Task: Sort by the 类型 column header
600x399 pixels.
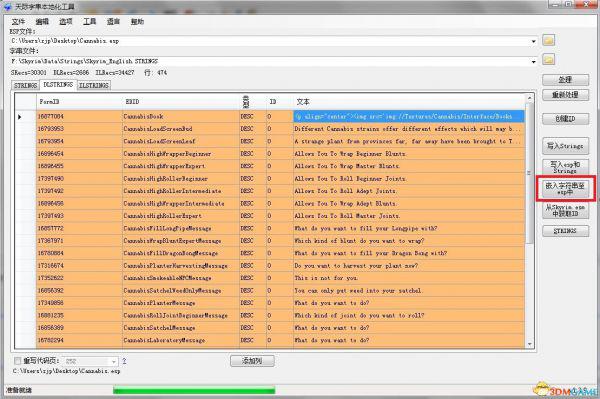Action: [x=253, y=102]
